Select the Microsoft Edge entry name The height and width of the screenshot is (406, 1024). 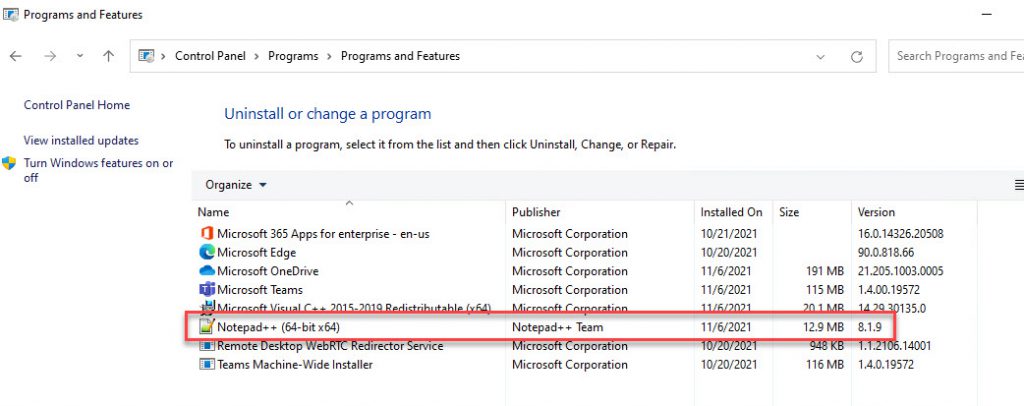pyautogui.click(x=256, y=252)
